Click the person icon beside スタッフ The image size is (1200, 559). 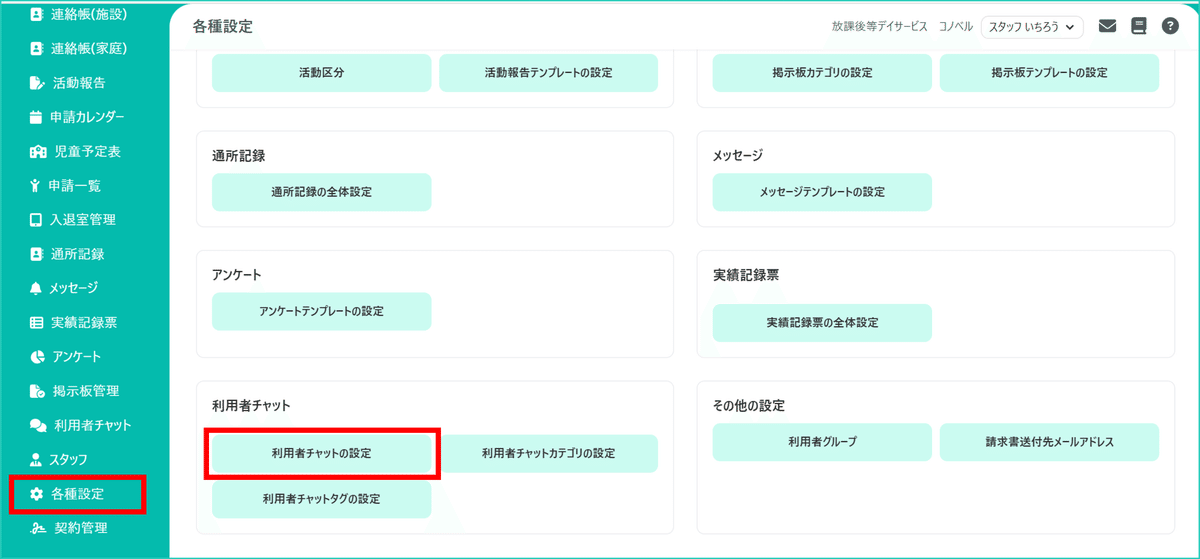tap(37, 459)
